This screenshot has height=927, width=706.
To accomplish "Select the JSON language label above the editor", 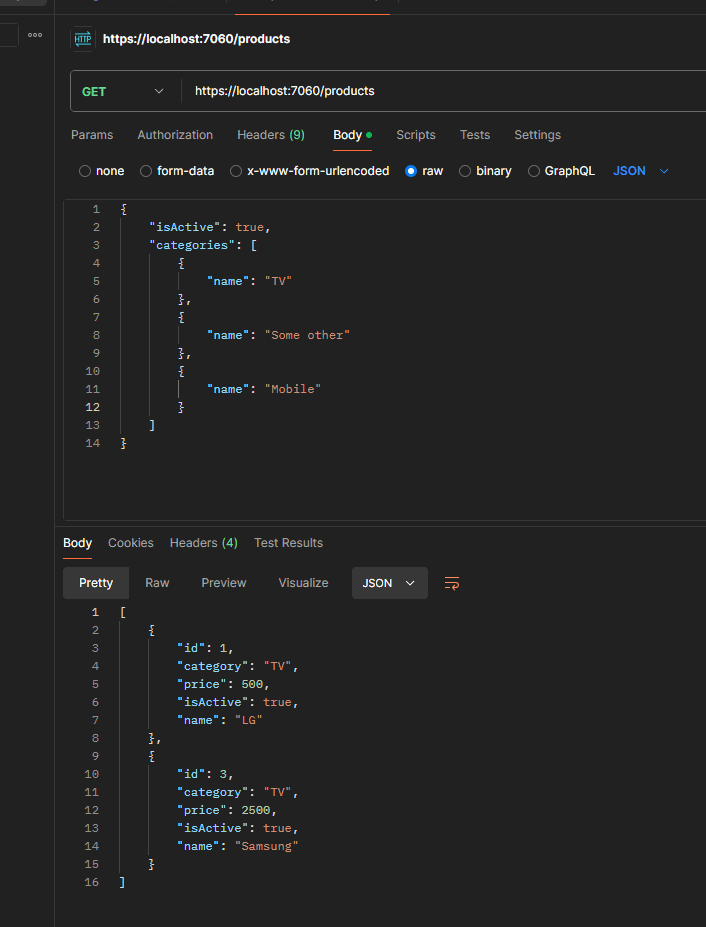I will point(629,171).
